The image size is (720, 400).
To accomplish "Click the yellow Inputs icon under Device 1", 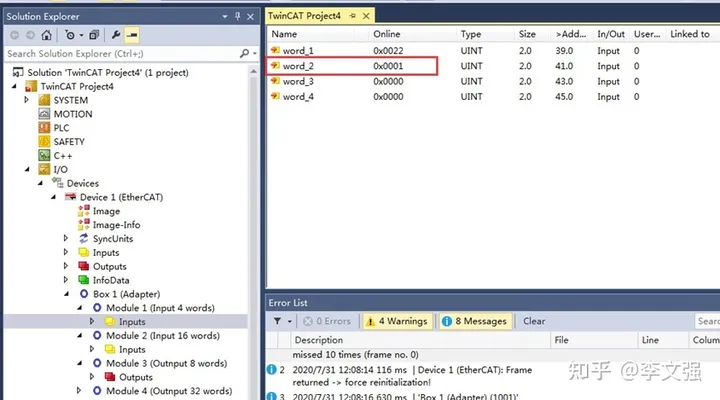I will [x=84, y=252].
